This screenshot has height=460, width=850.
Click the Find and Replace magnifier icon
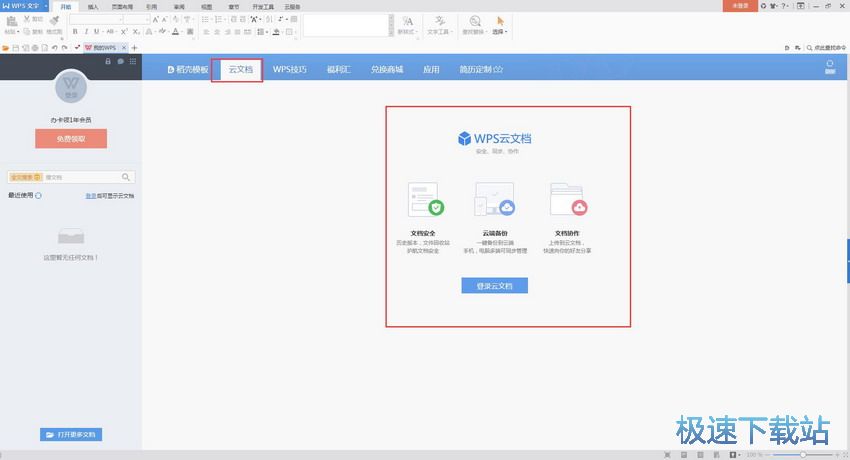coord(475,21)
